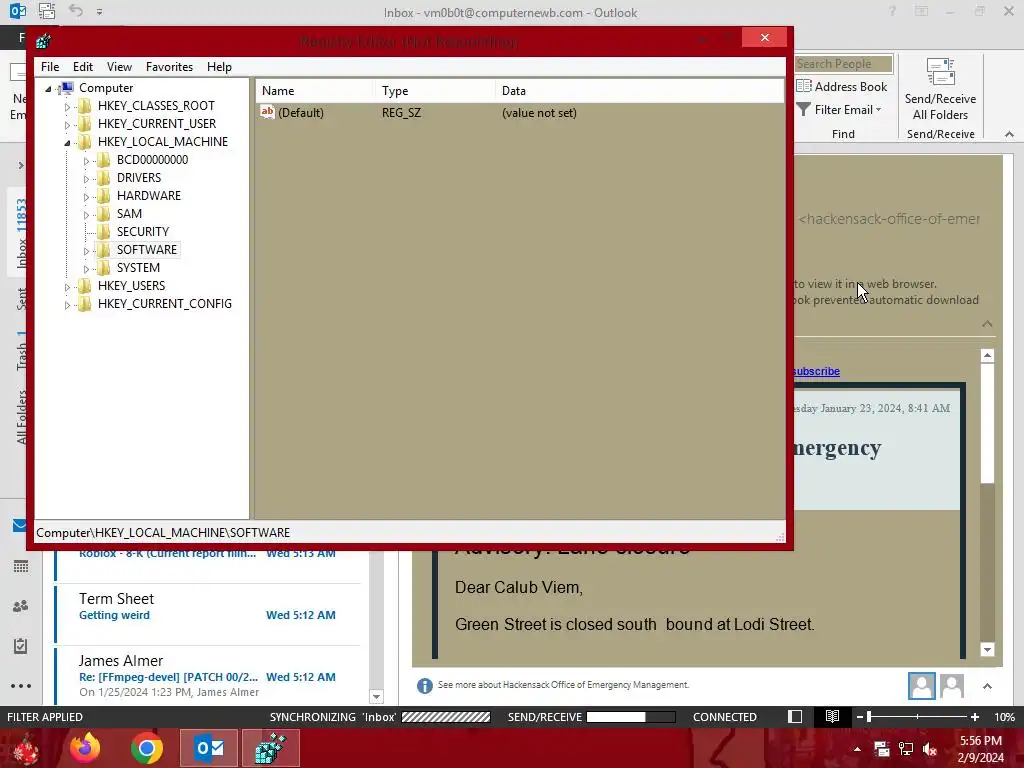Click the Undo arrow in Outlook title bar
1024x768 pixels.
(76, 11)
